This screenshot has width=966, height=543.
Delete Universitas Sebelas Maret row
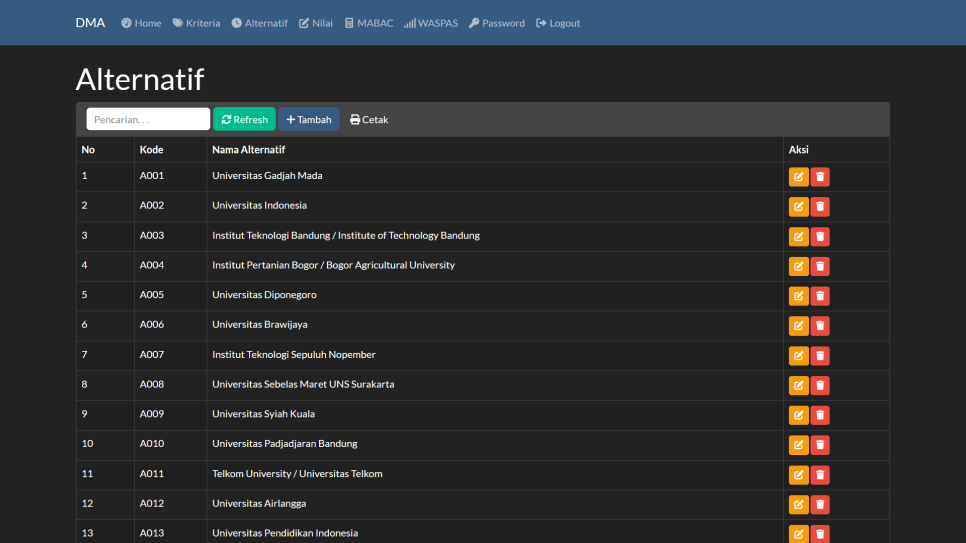pyautogui.click(x=820, y=385)
